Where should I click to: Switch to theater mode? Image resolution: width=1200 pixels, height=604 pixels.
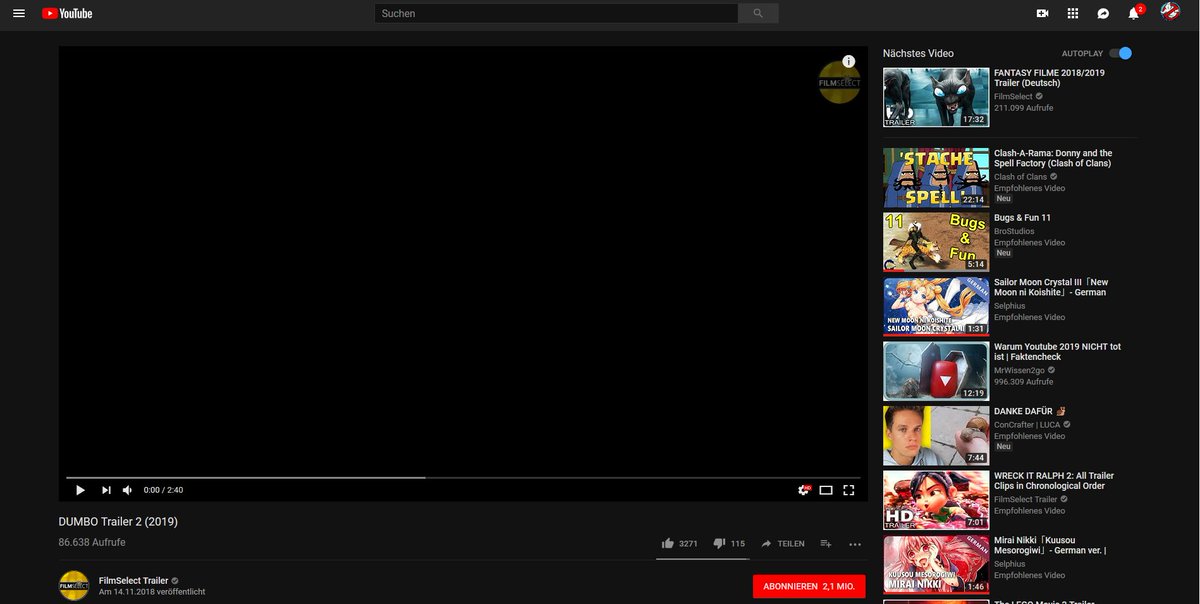click(826, 490)
